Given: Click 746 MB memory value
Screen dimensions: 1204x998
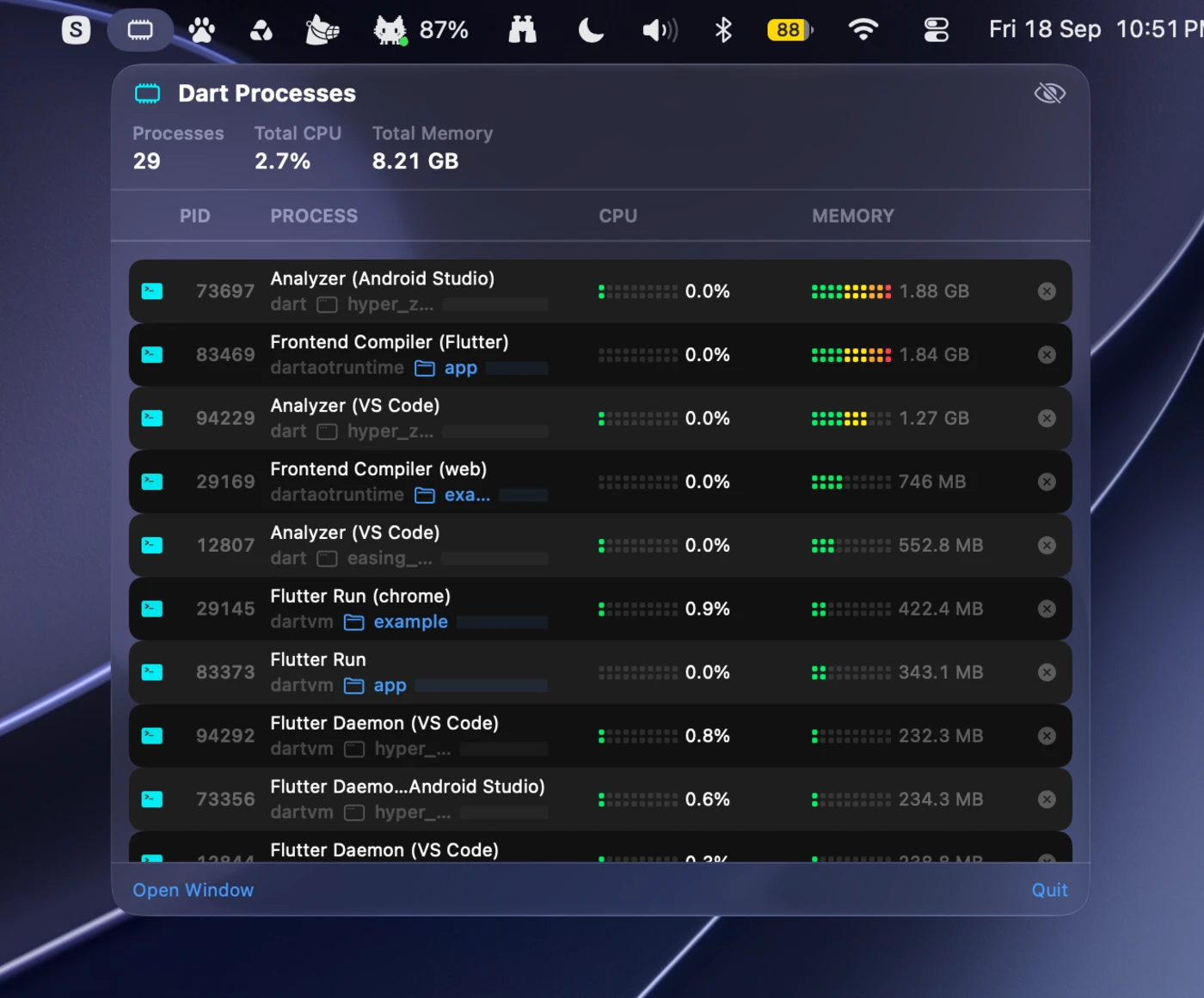Looking at the screenshot, I should point(932,482).
